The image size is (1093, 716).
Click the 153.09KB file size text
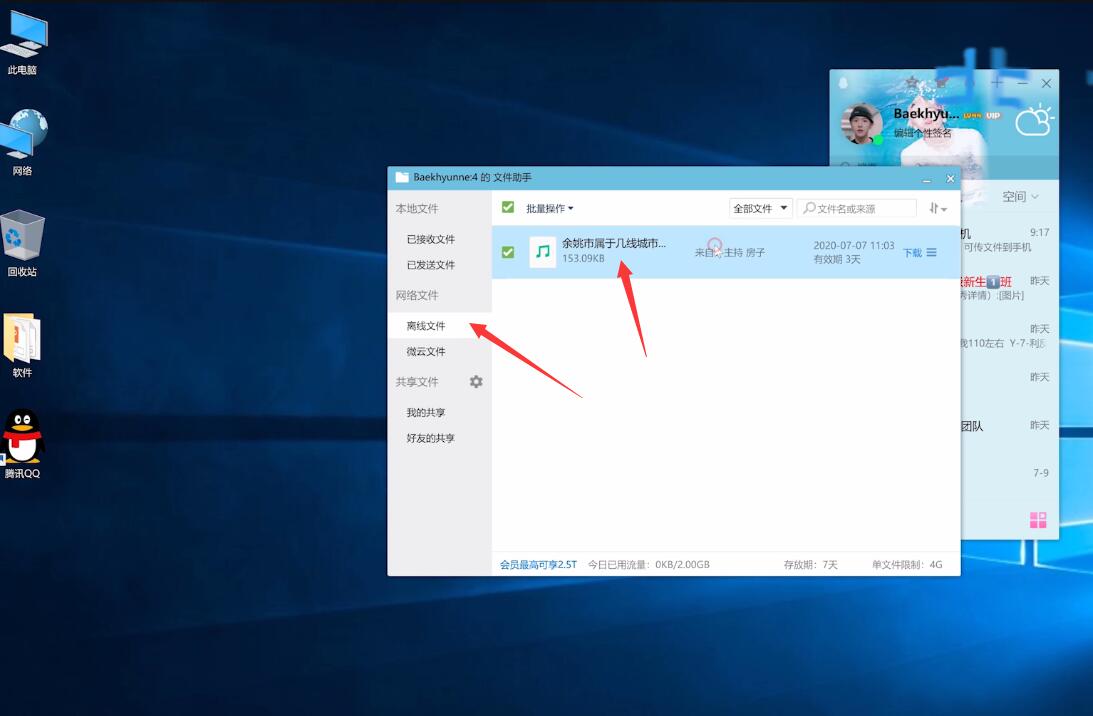pyautogui.click(x=583, y=259)
